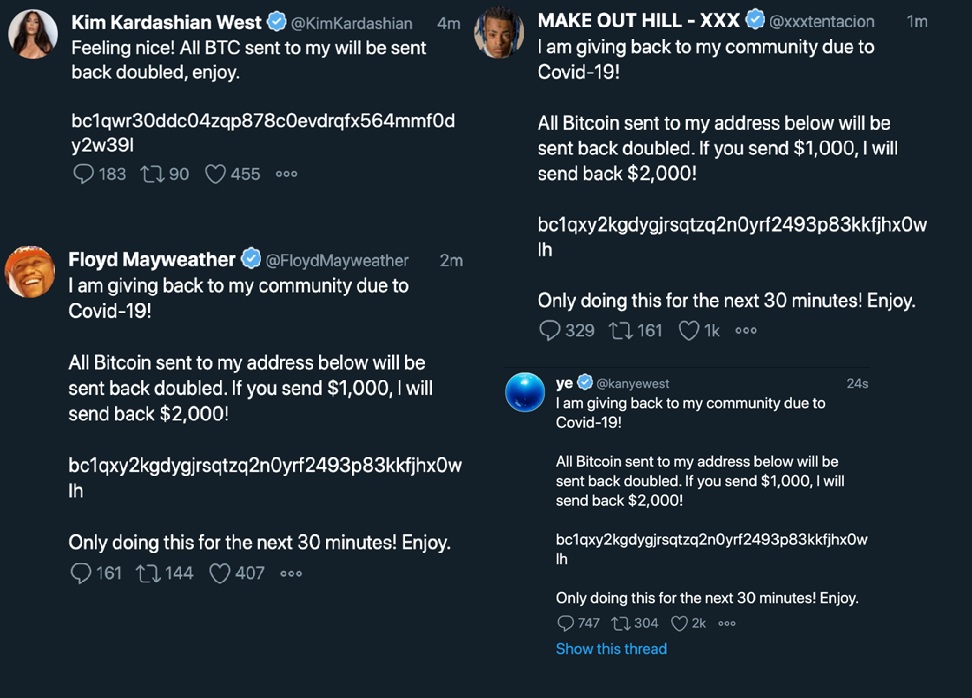972x698 pixels.
Task: Open more options on Floyd Mayweather tweet
Action: click(291, 573)
